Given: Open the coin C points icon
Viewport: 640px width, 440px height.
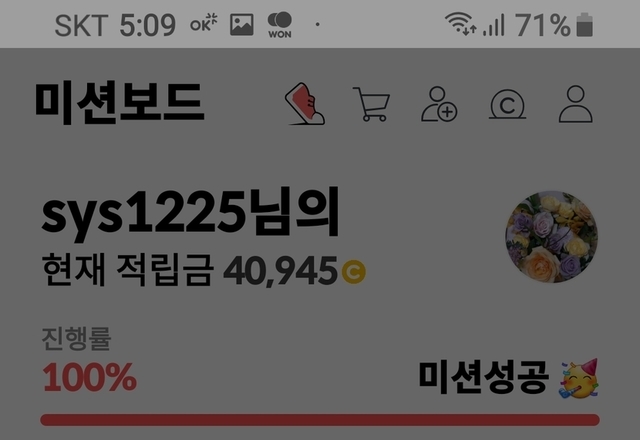Looking at the screenshot, I should tap(507, 105).
